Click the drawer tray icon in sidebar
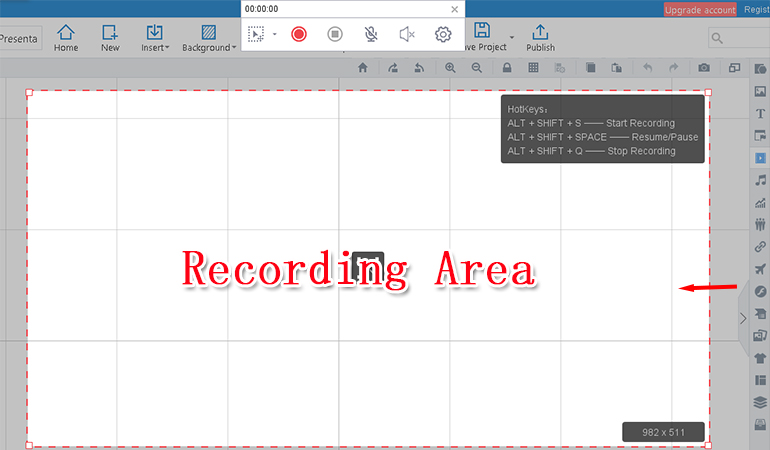The width and height of the screenshot is (770, 450). (760, 425)
